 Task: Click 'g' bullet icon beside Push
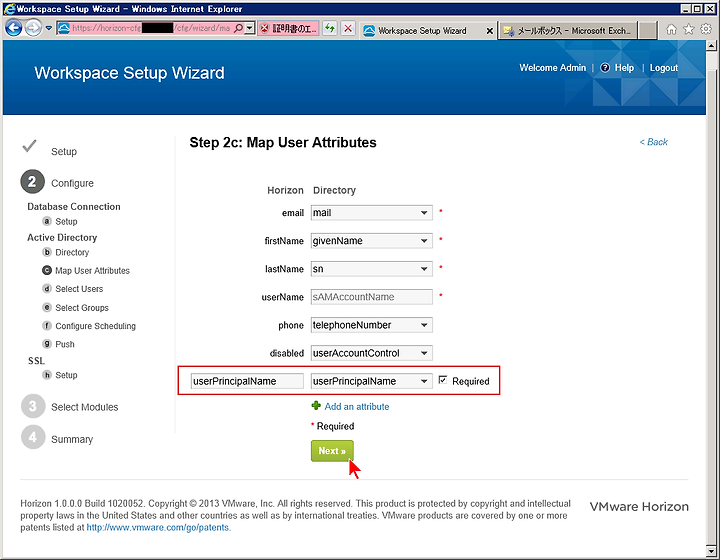click(x=47, y=343)
